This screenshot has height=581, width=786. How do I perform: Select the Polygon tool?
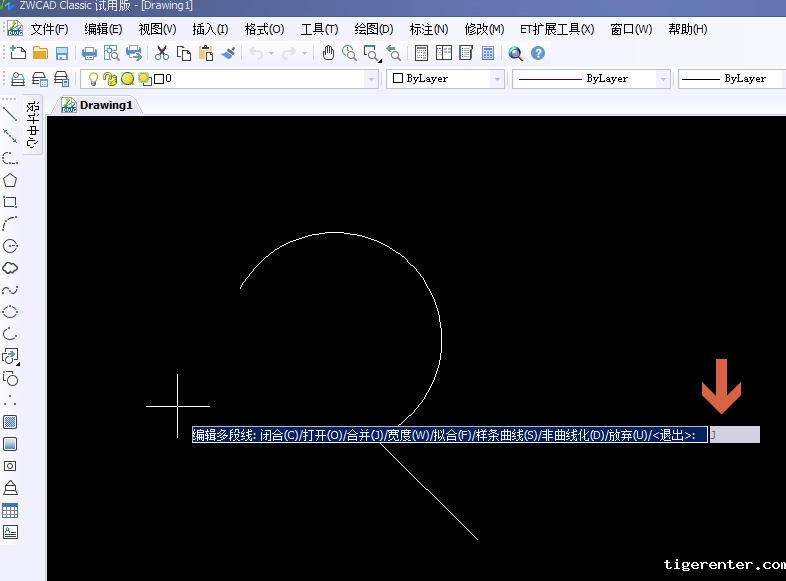(10, 180)
